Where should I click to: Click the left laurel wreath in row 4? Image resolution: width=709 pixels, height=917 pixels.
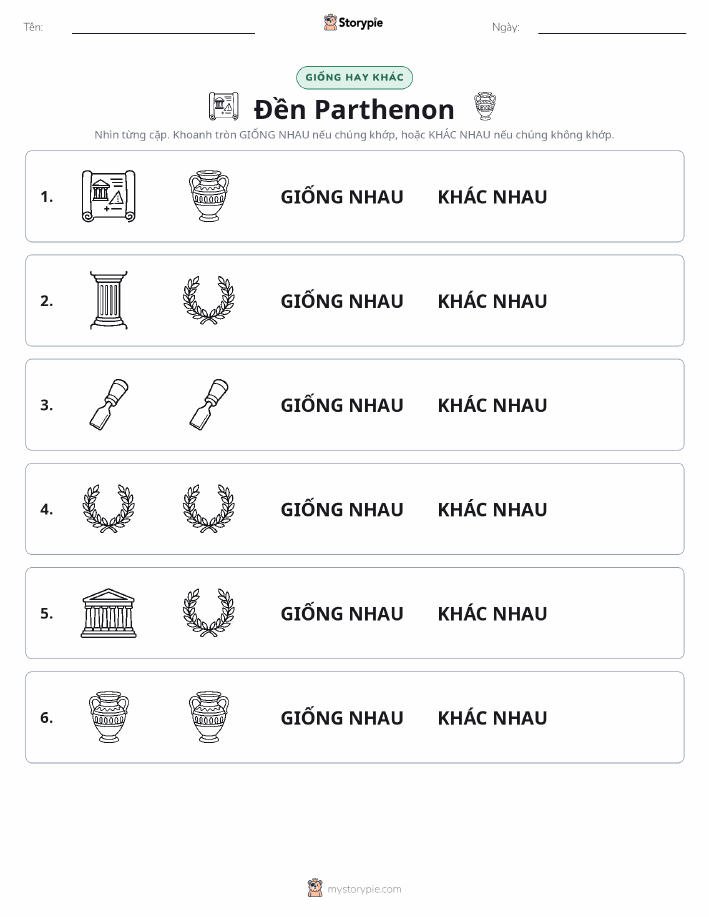(x=109, y=509)
